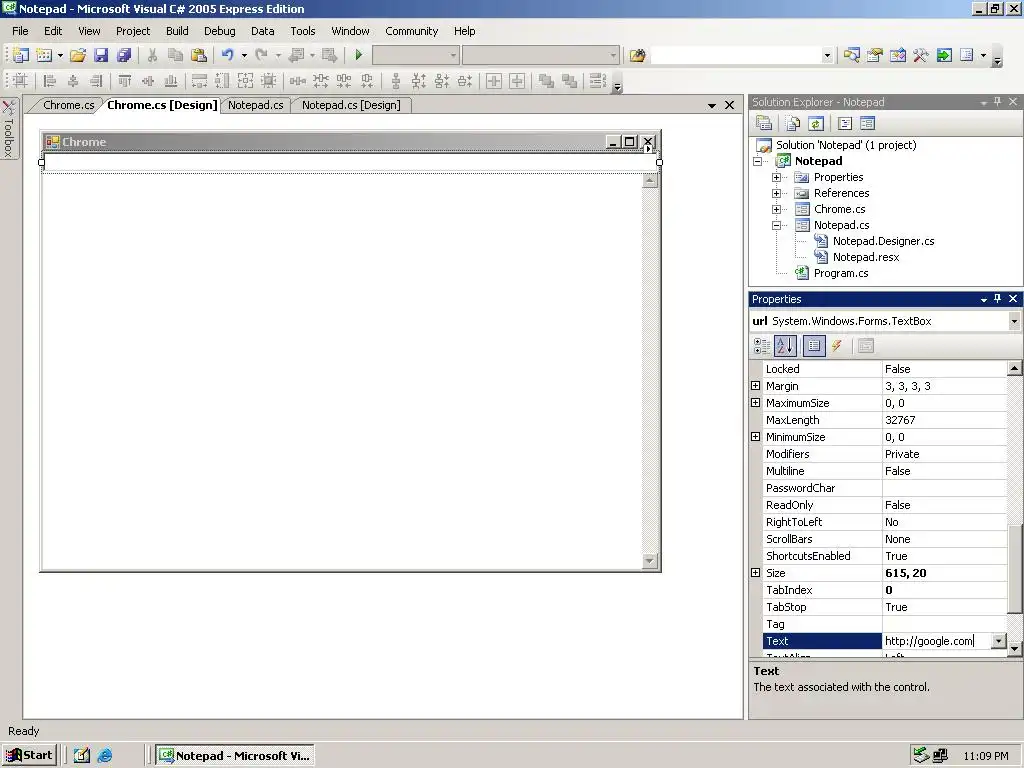Viewport: 1024px width, 768px height.
Task: Open the Find combo box dropdown in toolbar
Action: point(827,56)
